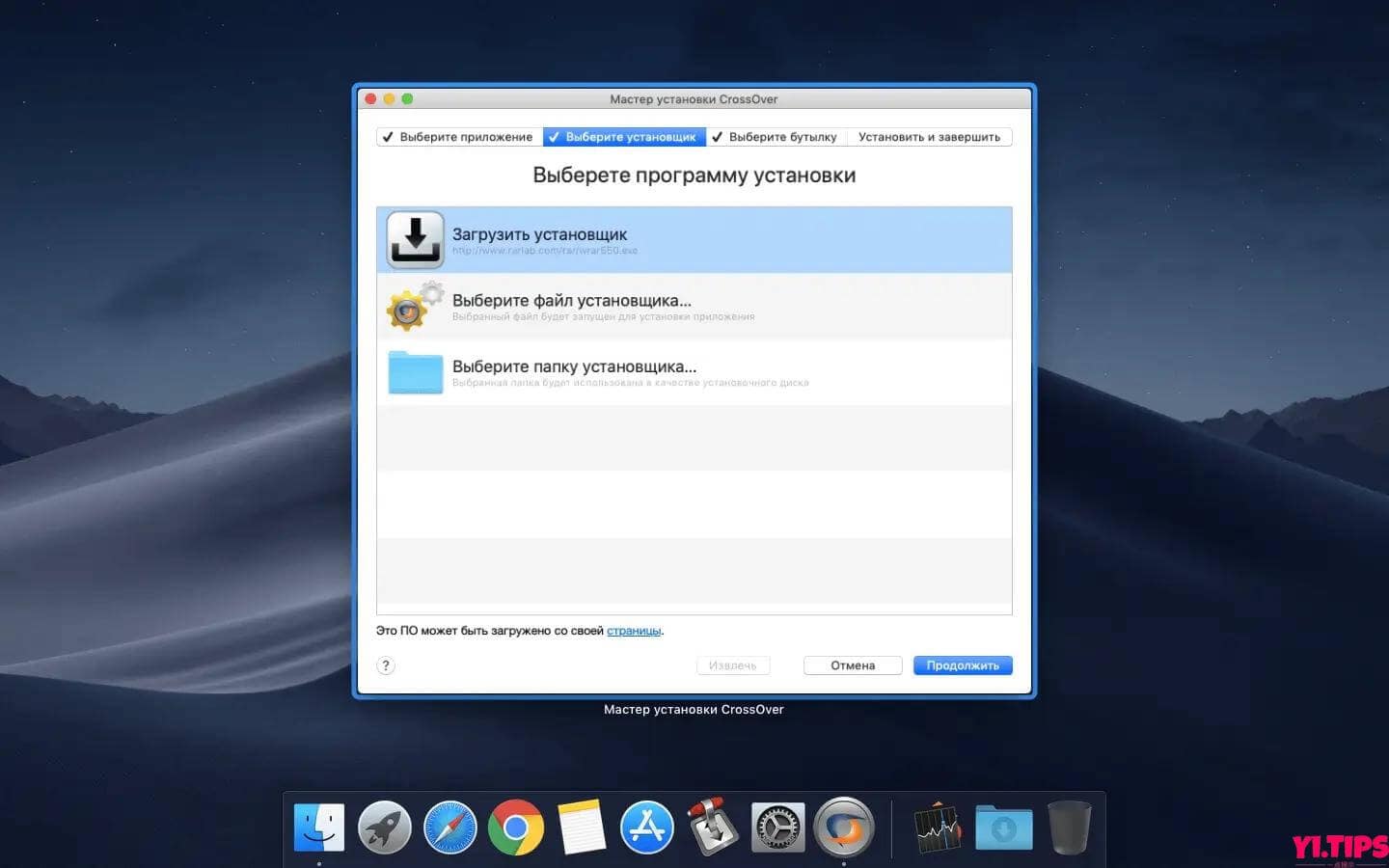Open Google Chrome from the Dock
The height and width of the screenshot is (868, 1389).
tap(516, 827)
